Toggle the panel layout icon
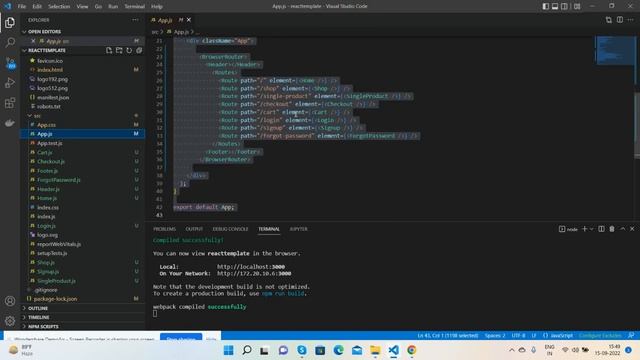The height and width of the screenshot is (360, 640). [x=555, y=6]
